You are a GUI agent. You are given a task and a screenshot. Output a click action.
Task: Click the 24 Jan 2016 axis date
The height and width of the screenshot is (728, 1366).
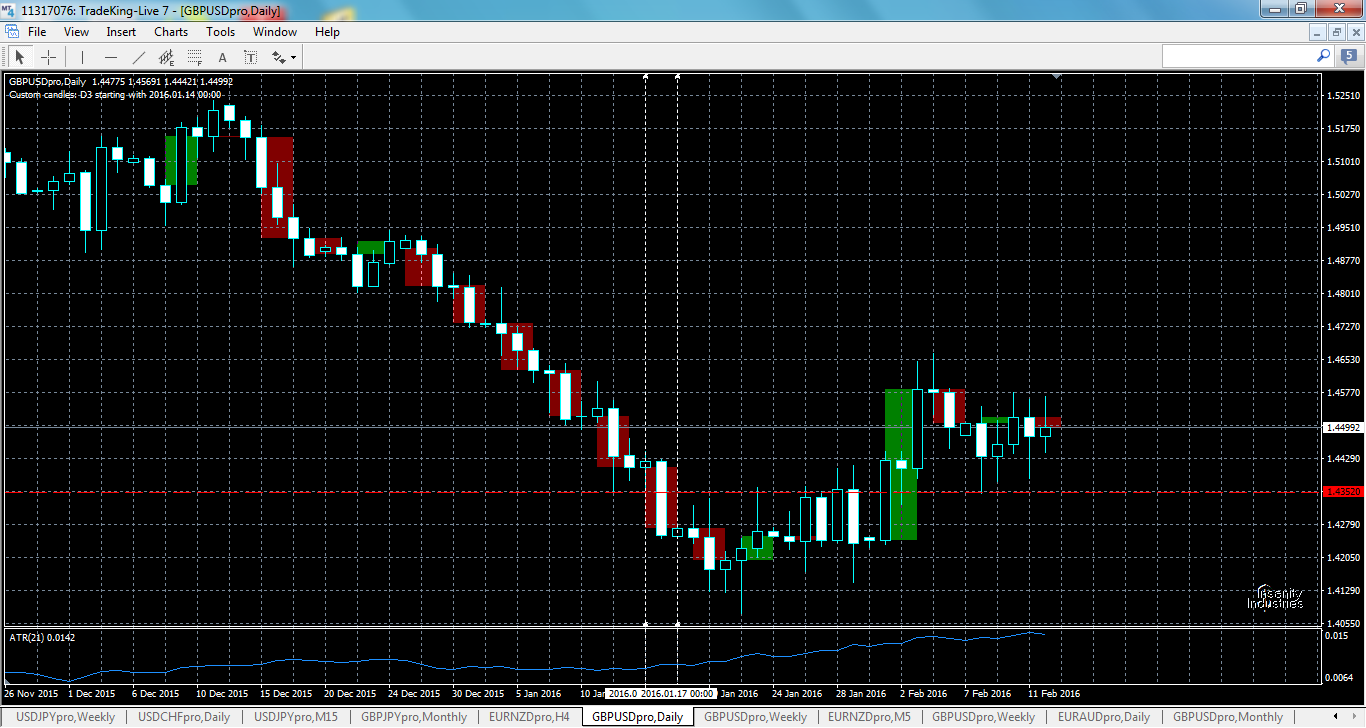798,693
